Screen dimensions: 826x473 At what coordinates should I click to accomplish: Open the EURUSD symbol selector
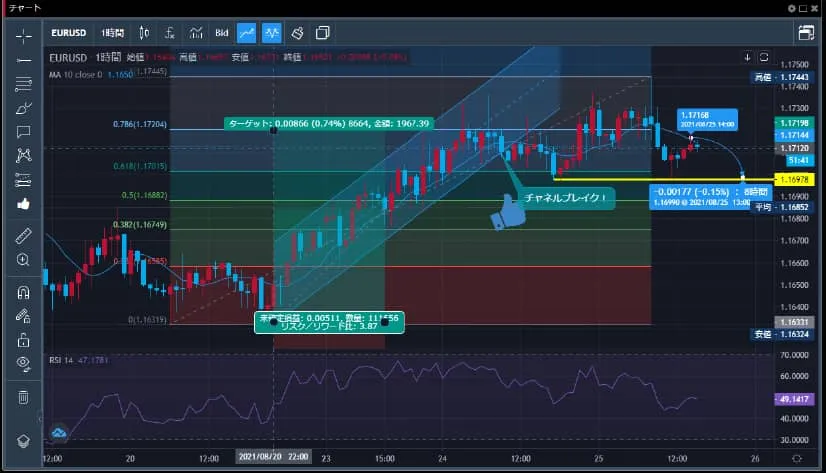68,33
